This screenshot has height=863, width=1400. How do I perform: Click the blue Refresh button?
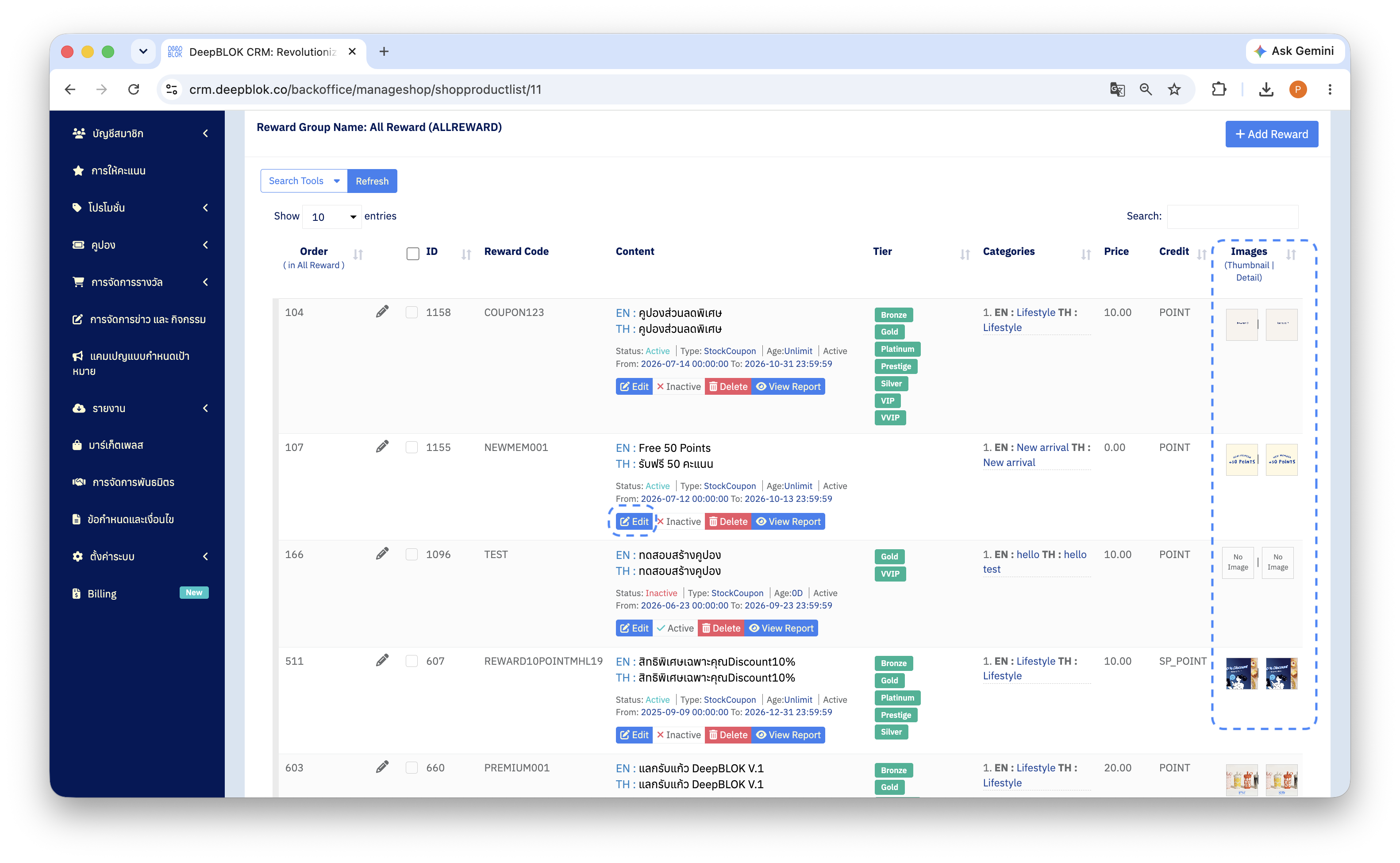[x=372, y=181]
